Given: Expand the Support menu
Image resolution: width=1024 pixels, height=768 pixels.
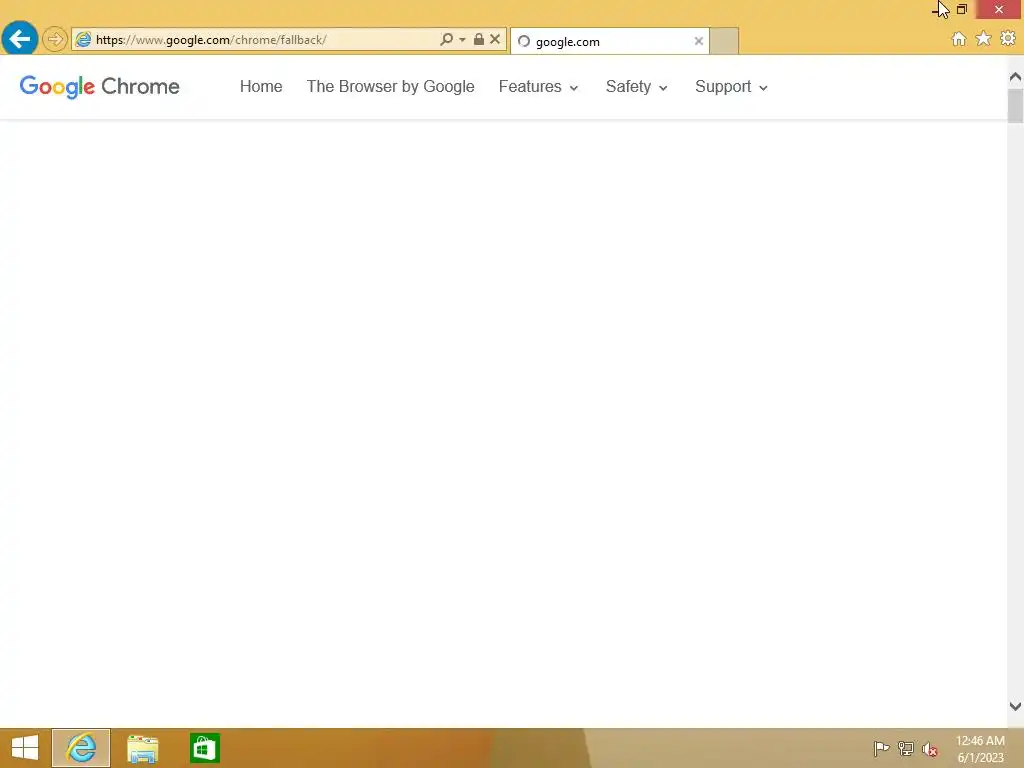Looking at the screenshot, I should click(x=731, y=86).
